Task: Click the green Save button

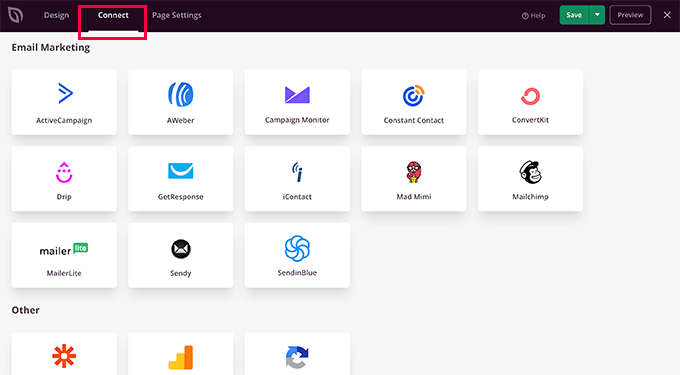Action: coord(574,15)
